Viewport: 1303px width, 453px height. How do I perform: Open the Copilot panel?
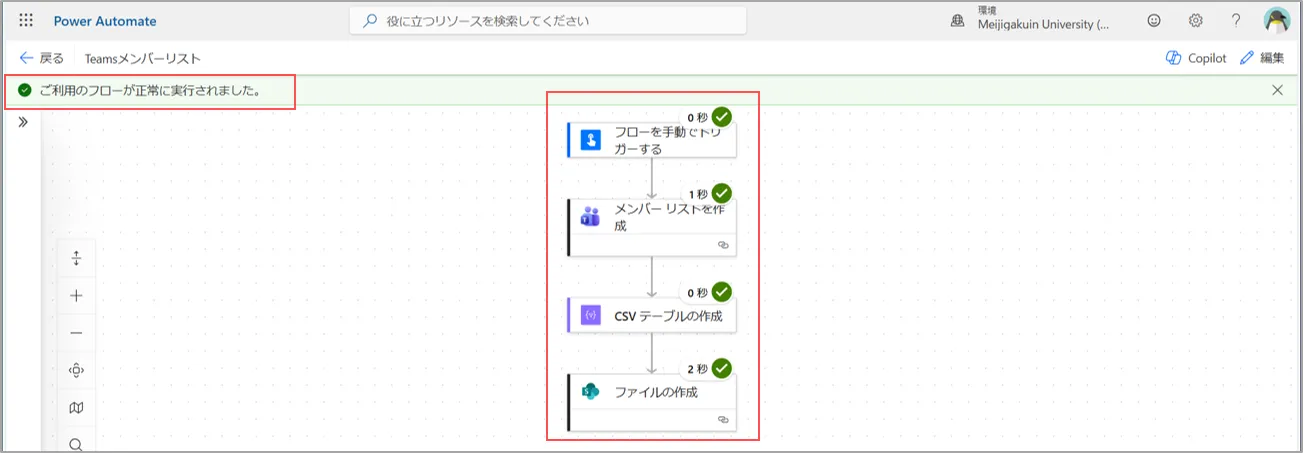[1196, 58]
